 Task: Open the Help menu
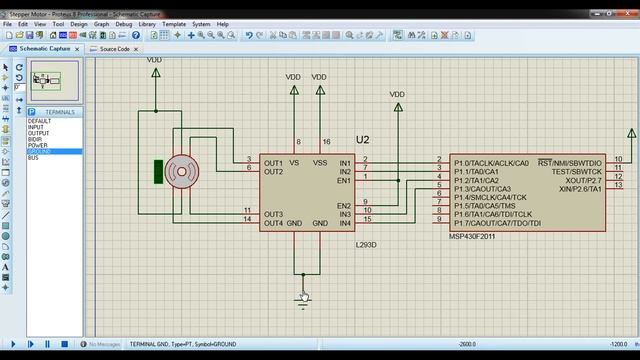[222, 24]
